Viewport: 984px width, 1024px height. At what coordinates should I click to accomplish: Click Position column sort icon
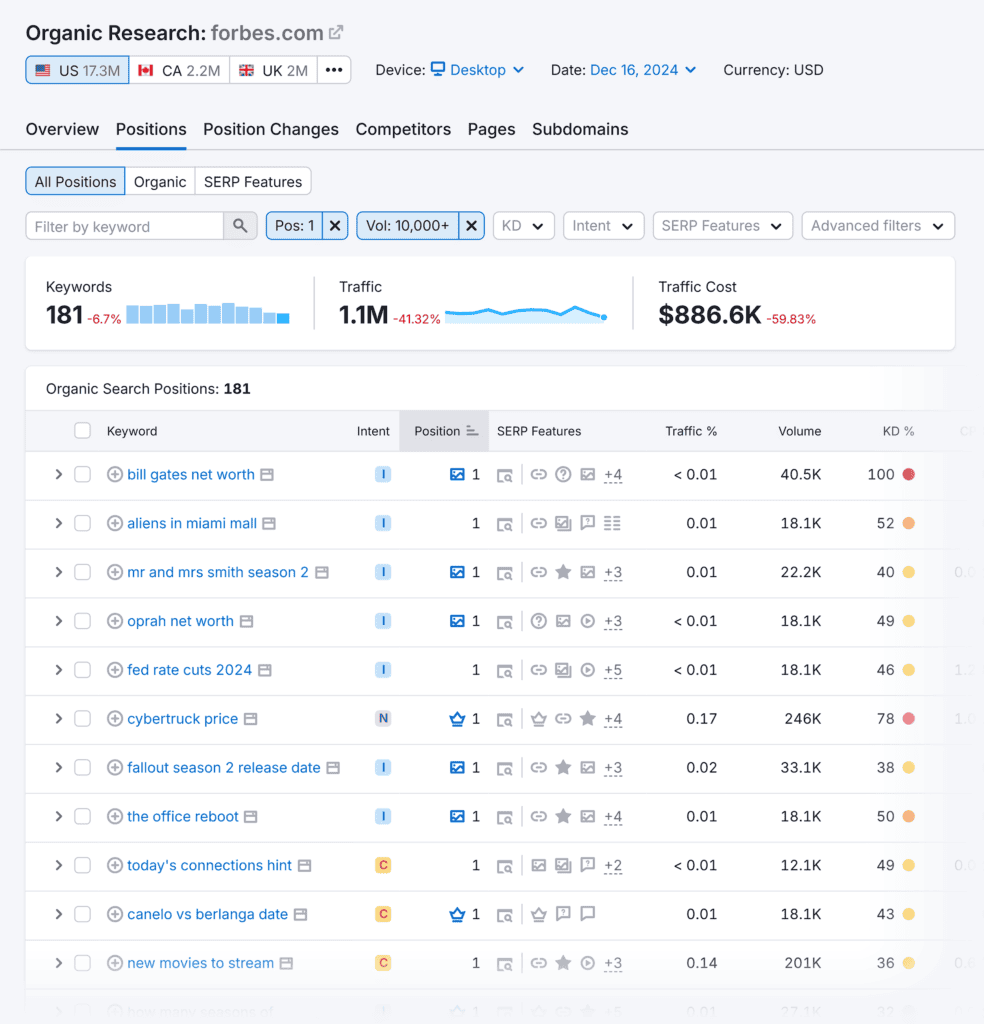point(471,431)
